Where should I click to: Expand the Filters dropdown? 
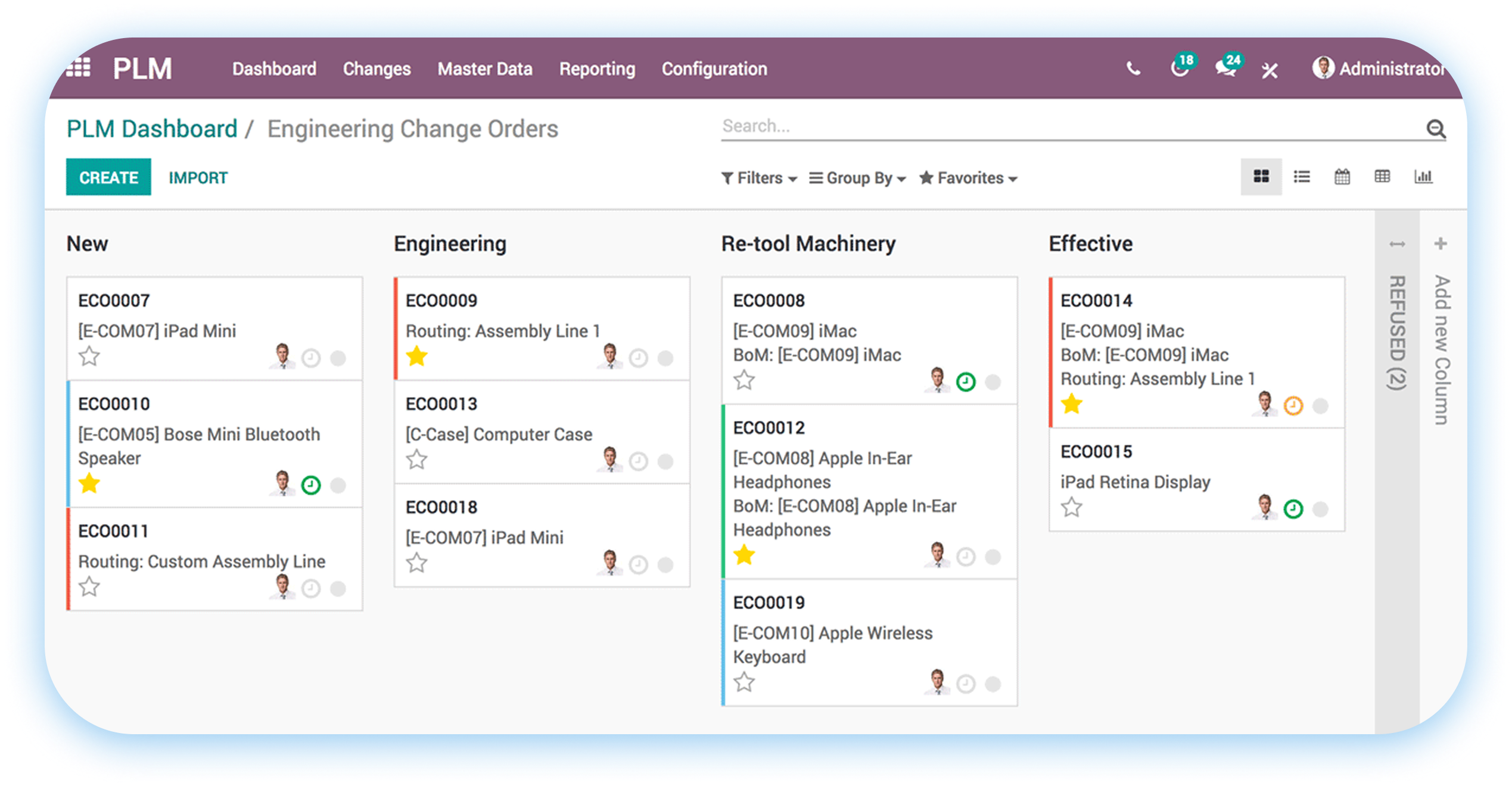tap(759, 178)
